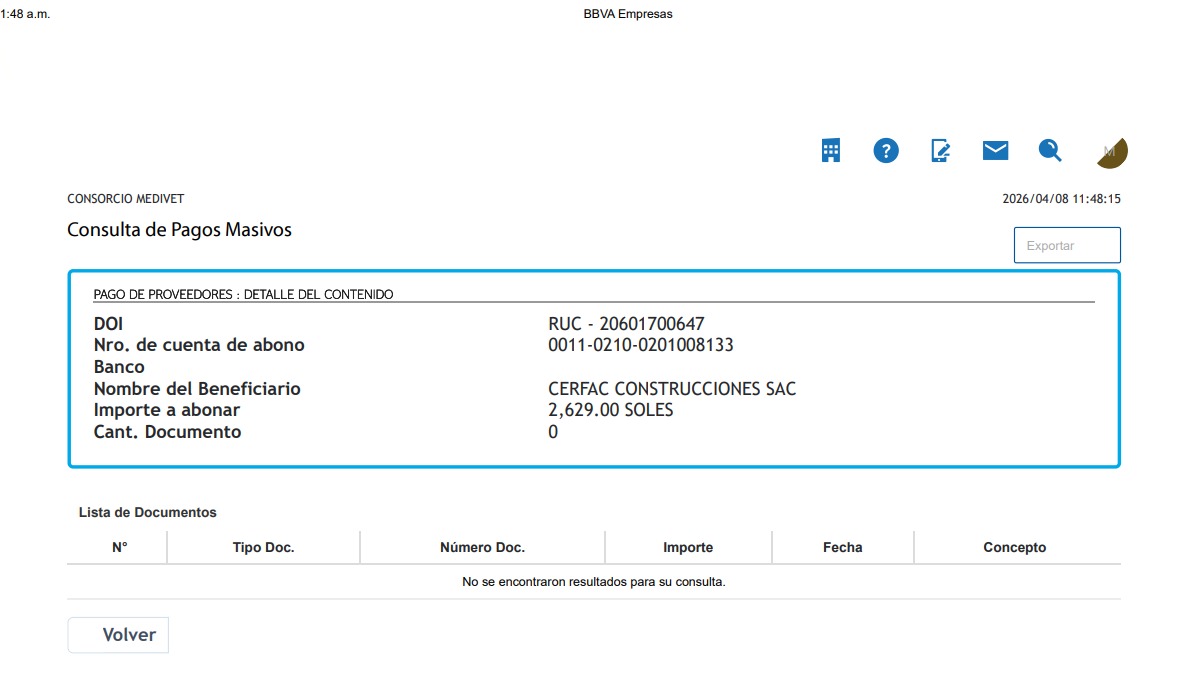Image resolution: width=1188 pixels, height=697 pixels.
Task: Click the RUC number 20601700647
Action: 626,324
